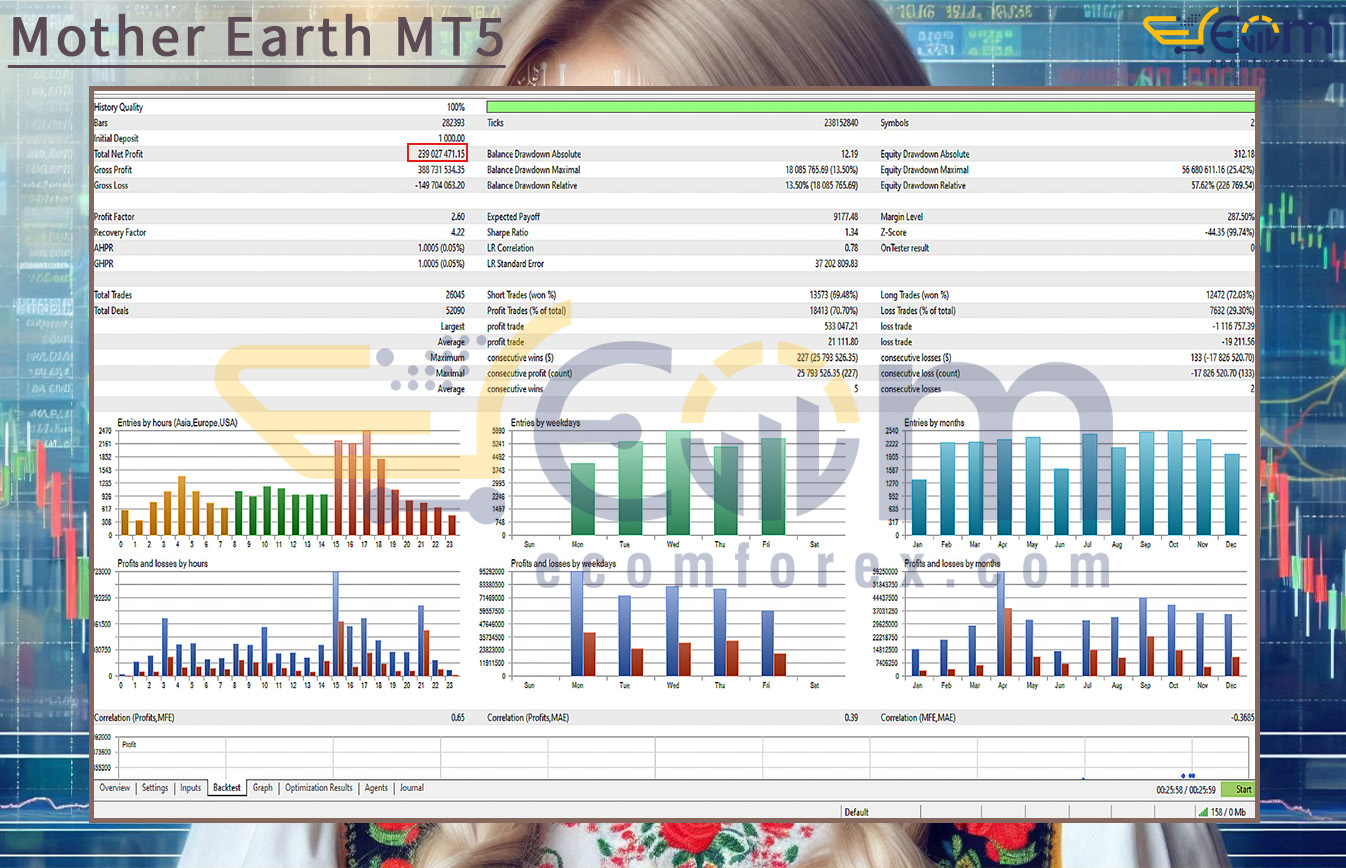
Task: Click the largest loss trade value -1 116 757.39
Action: click(x=1231, y=326)
